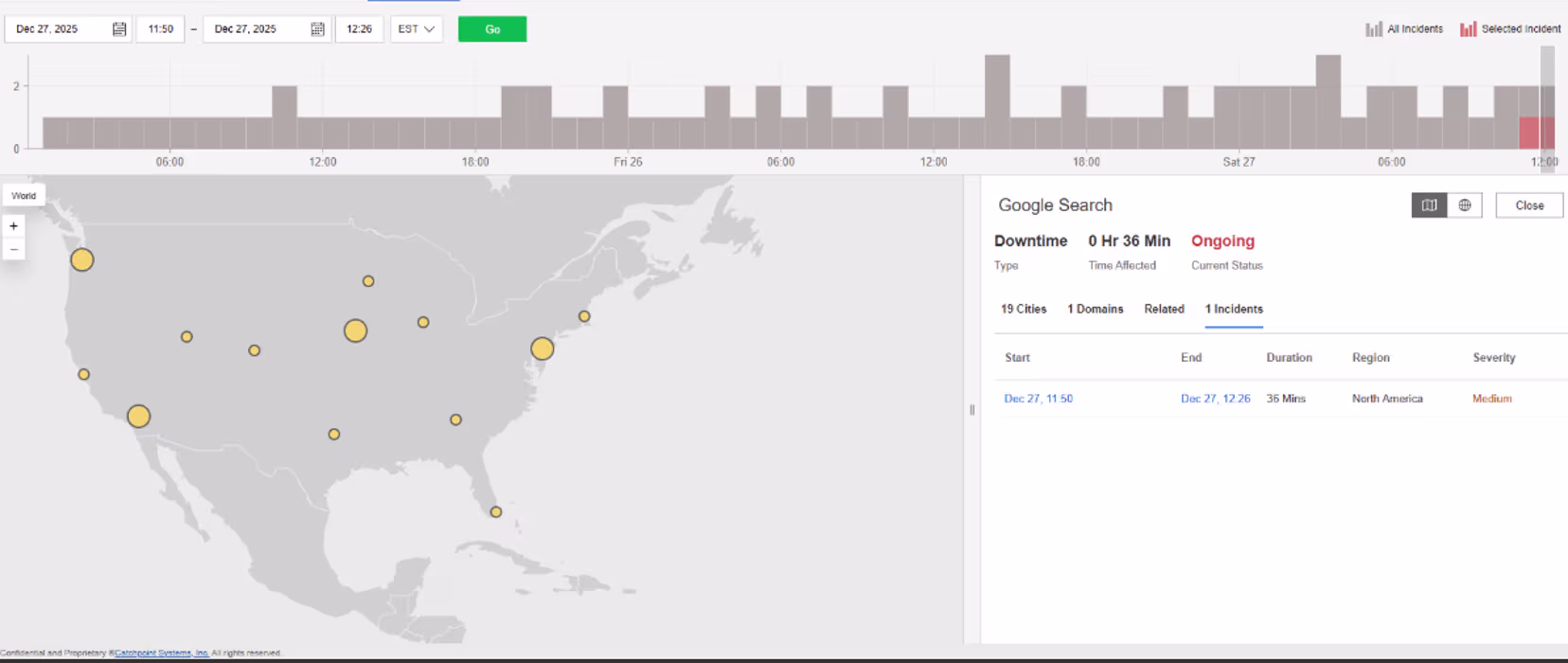The image size is (1568, 663).
Task: Click the 36 Mins duration cell
Action: coord(1286,399)
